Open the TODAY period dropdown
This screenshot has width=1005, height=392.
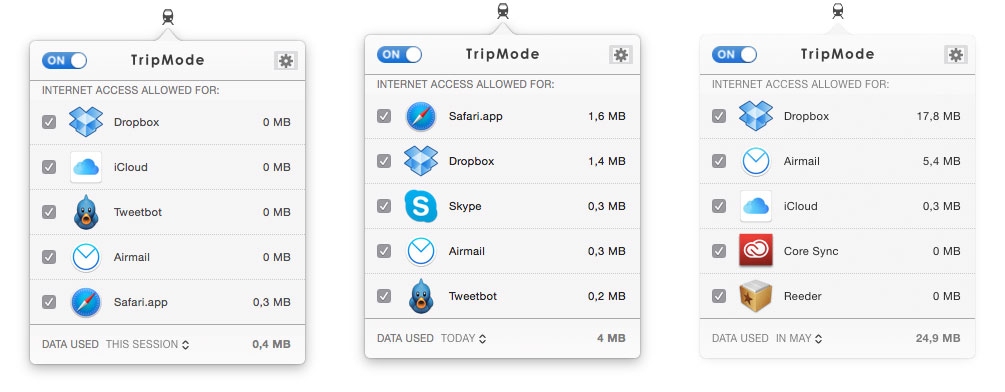pyautogui.click(x=463, y=338)
